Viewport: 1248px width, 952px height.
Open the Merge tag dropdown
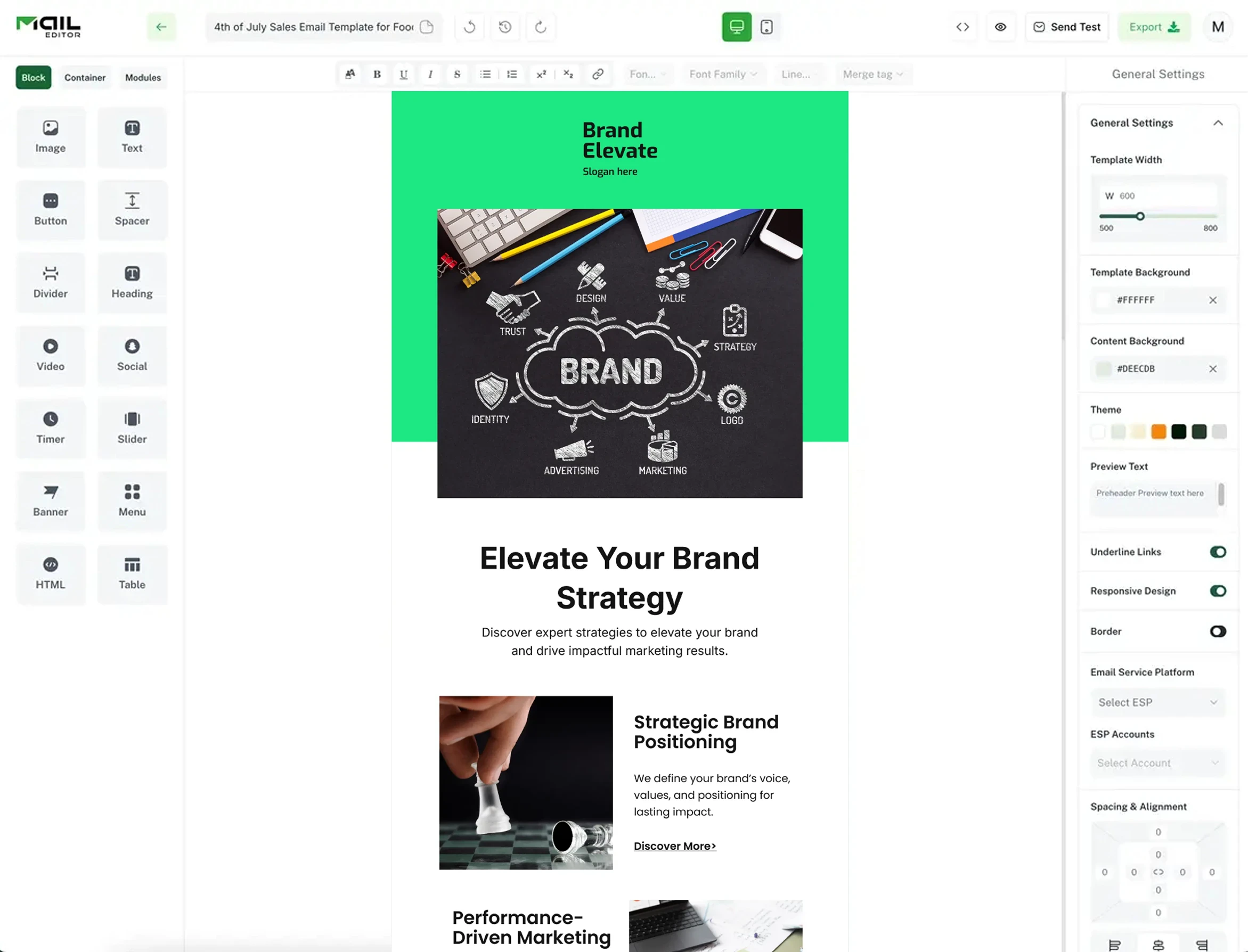(x=873, y=74)
